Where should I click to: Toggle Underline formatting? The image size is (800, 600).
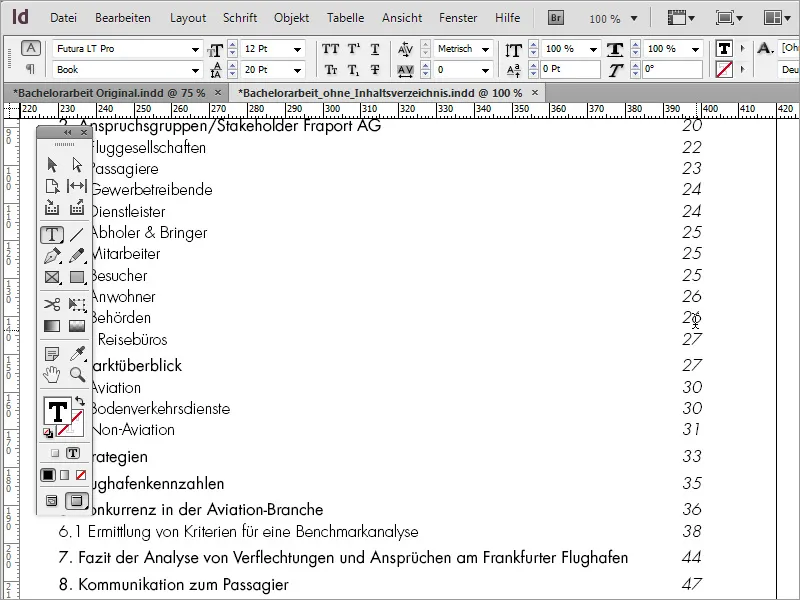pyautogui.click(x=375, y=49)
